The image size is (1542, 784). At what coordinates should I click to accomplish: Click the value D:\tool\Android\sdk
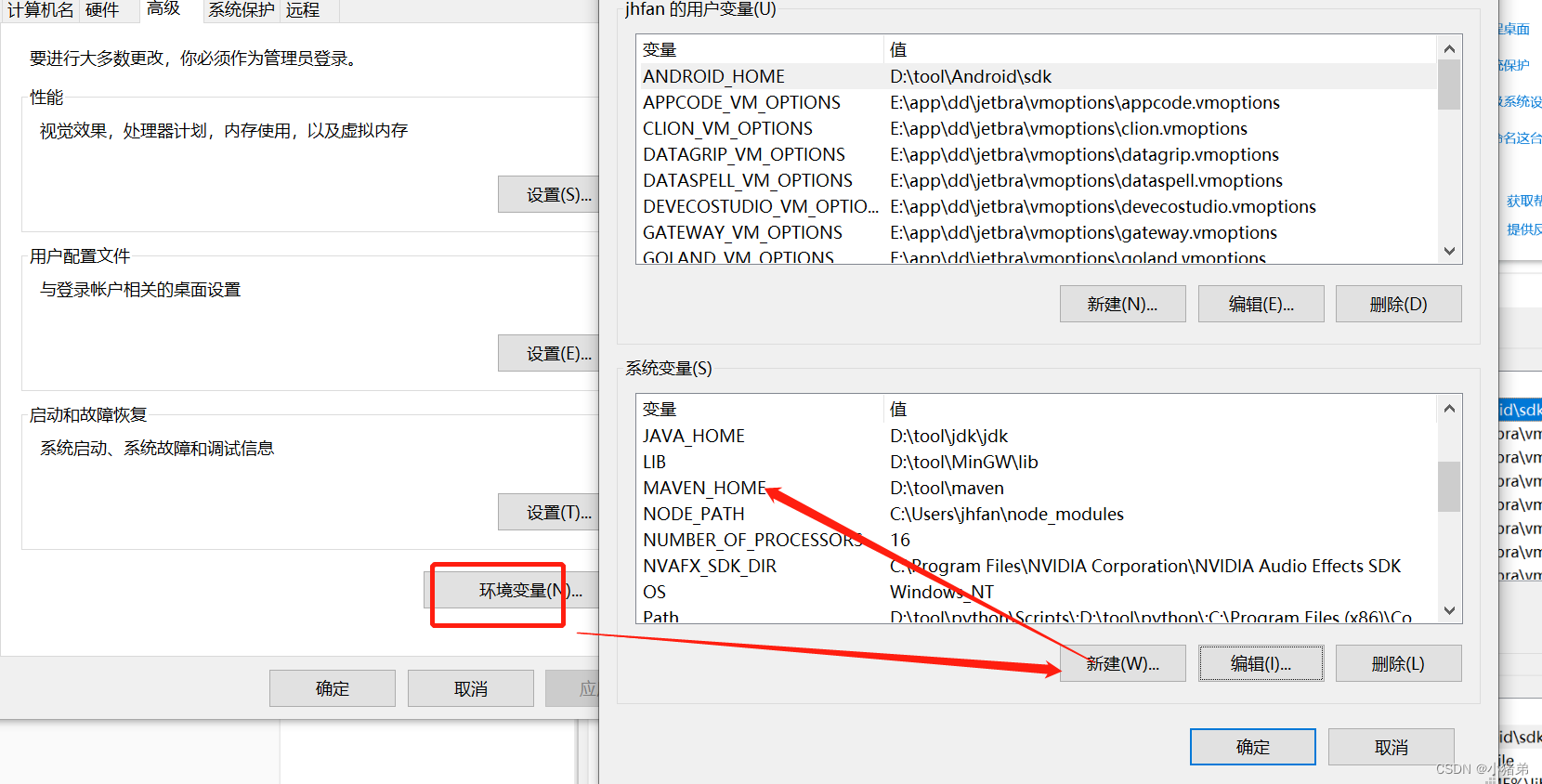click(x=971, y=76)
